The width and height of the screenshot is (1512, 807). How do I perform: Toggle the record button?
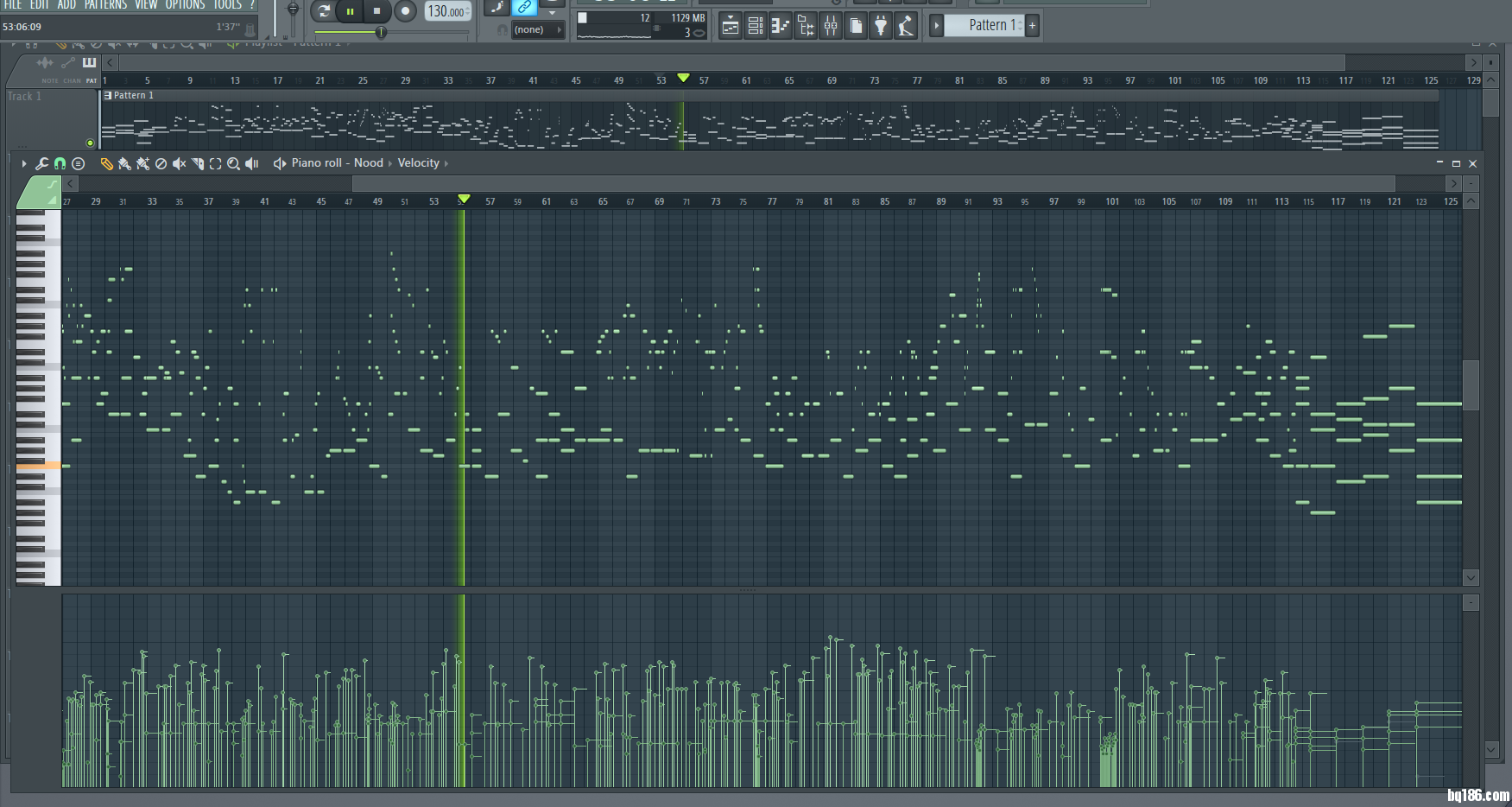click(x=405, y=11)
